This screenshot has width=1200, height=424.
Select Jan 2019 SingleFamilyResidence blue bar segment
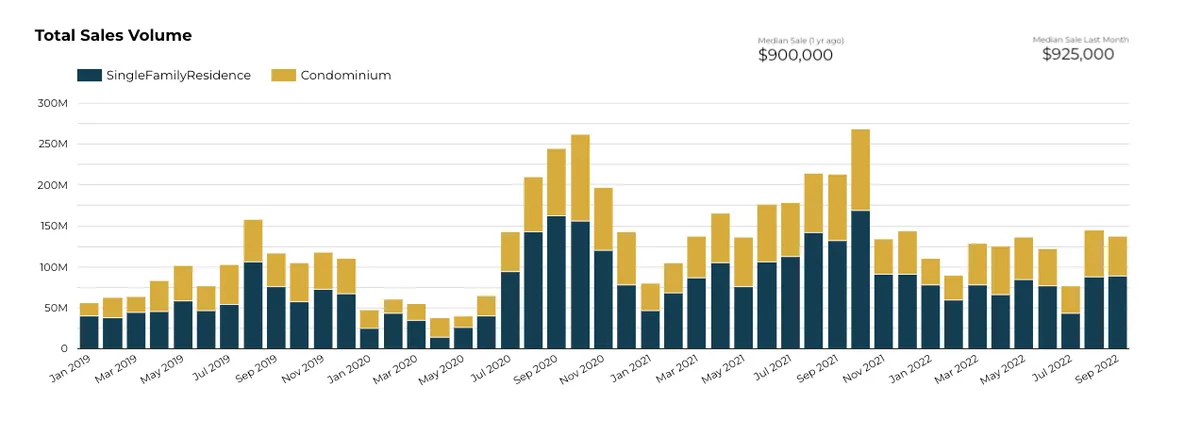pyautogui.click(x=89, y=332)
